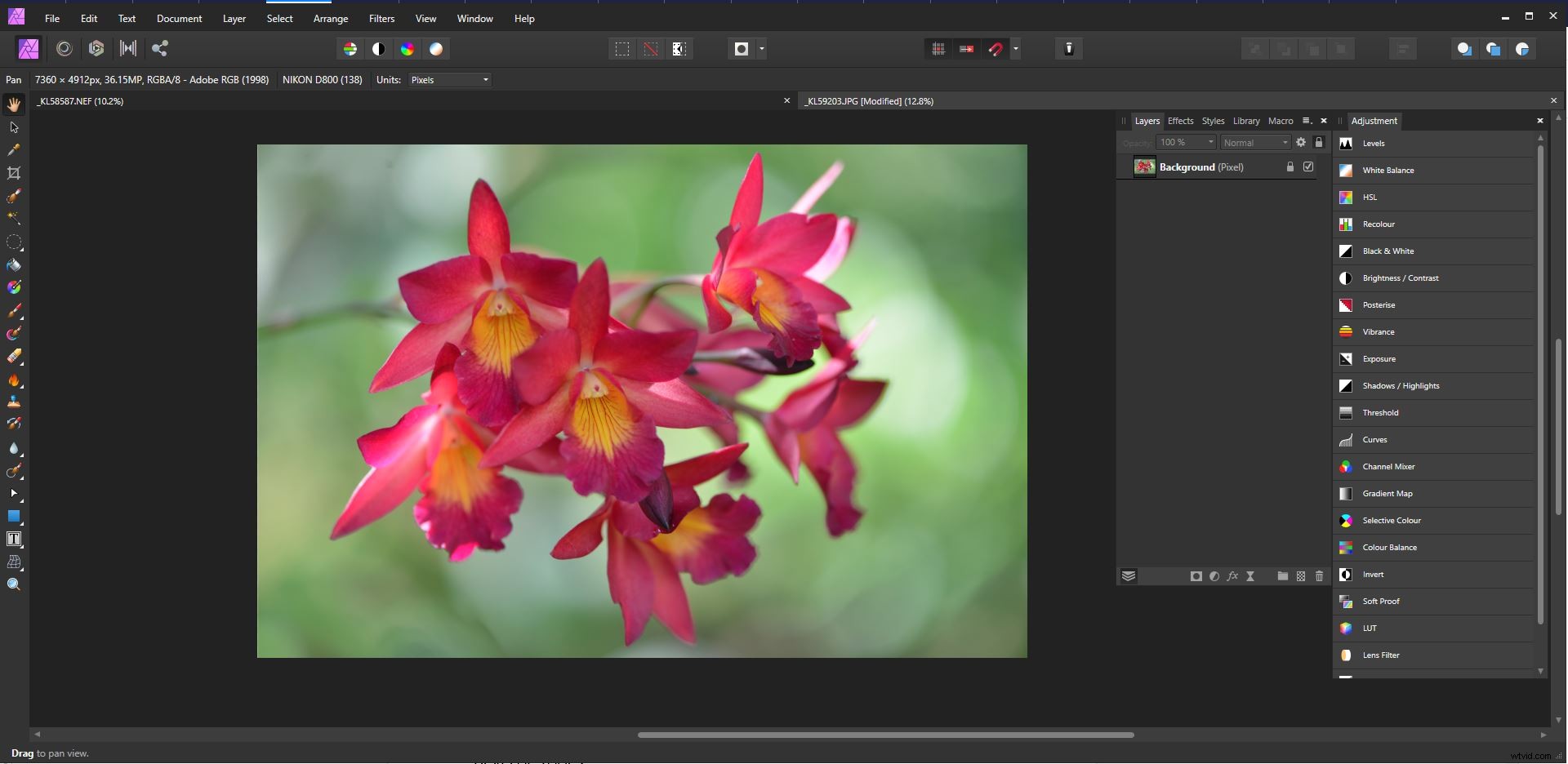Open the blend mode Normal dropdown
This screenshot has width=1568, height=764.
point(1254,142)
